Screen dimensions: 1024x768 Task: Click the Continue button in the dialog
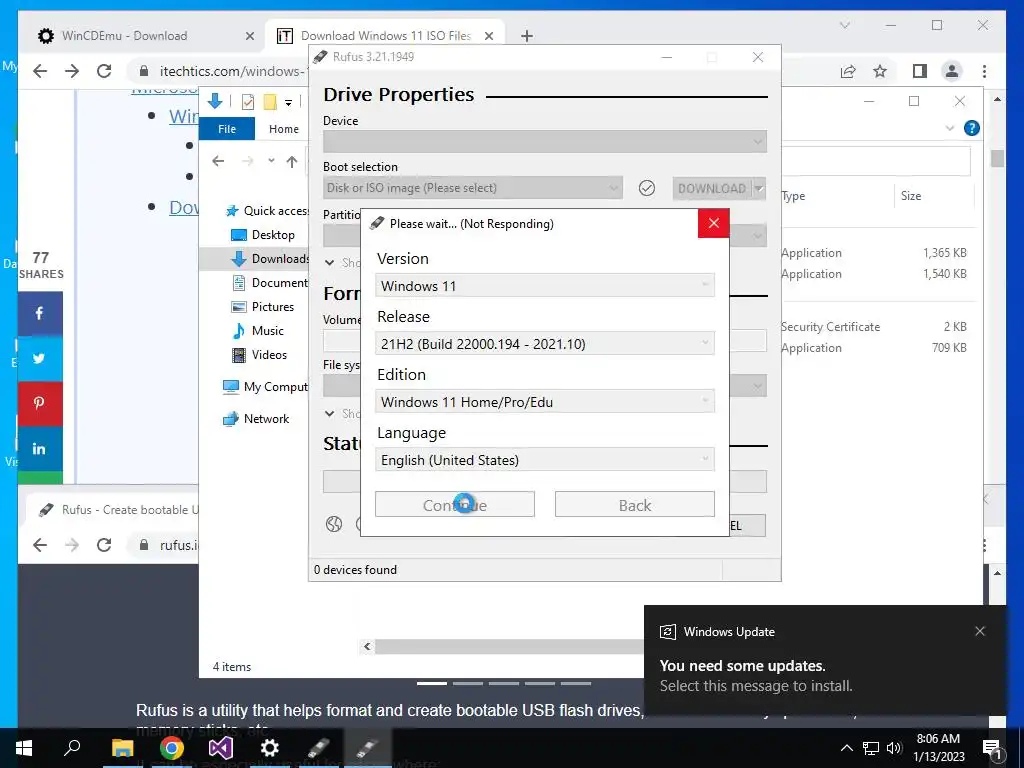455,505
